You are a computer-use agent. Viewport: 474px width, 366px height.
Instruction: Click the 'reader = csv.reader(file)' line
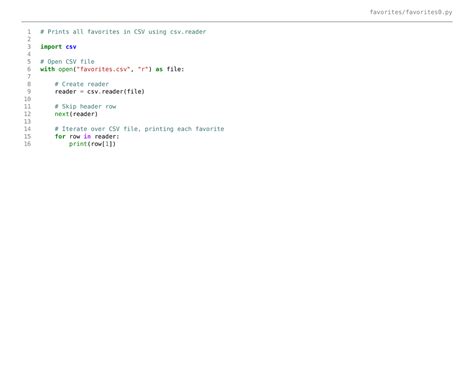click(x=100, y=91)
